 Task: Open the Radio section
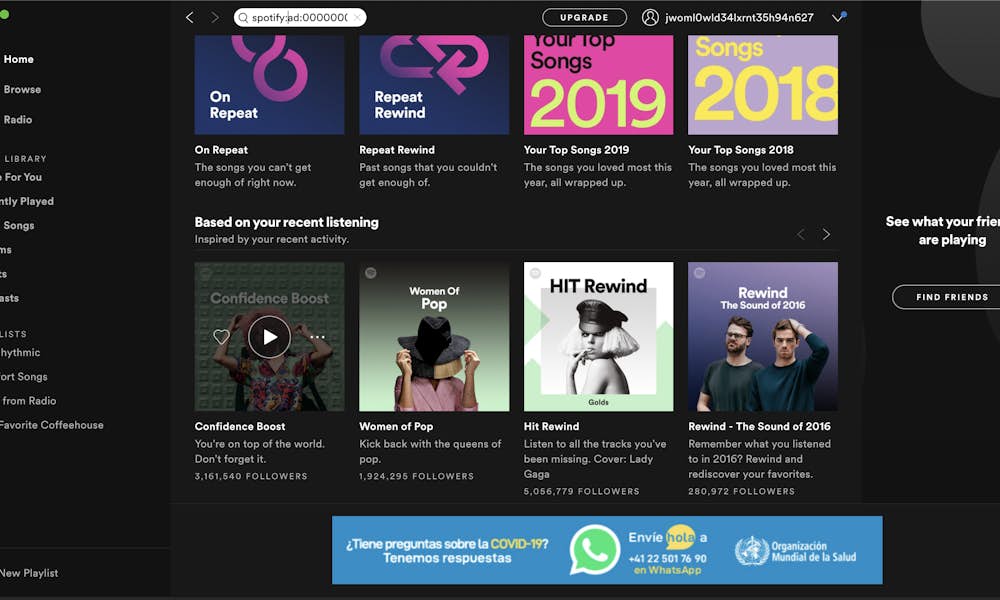pyautogui.click(x=17, y=119)
